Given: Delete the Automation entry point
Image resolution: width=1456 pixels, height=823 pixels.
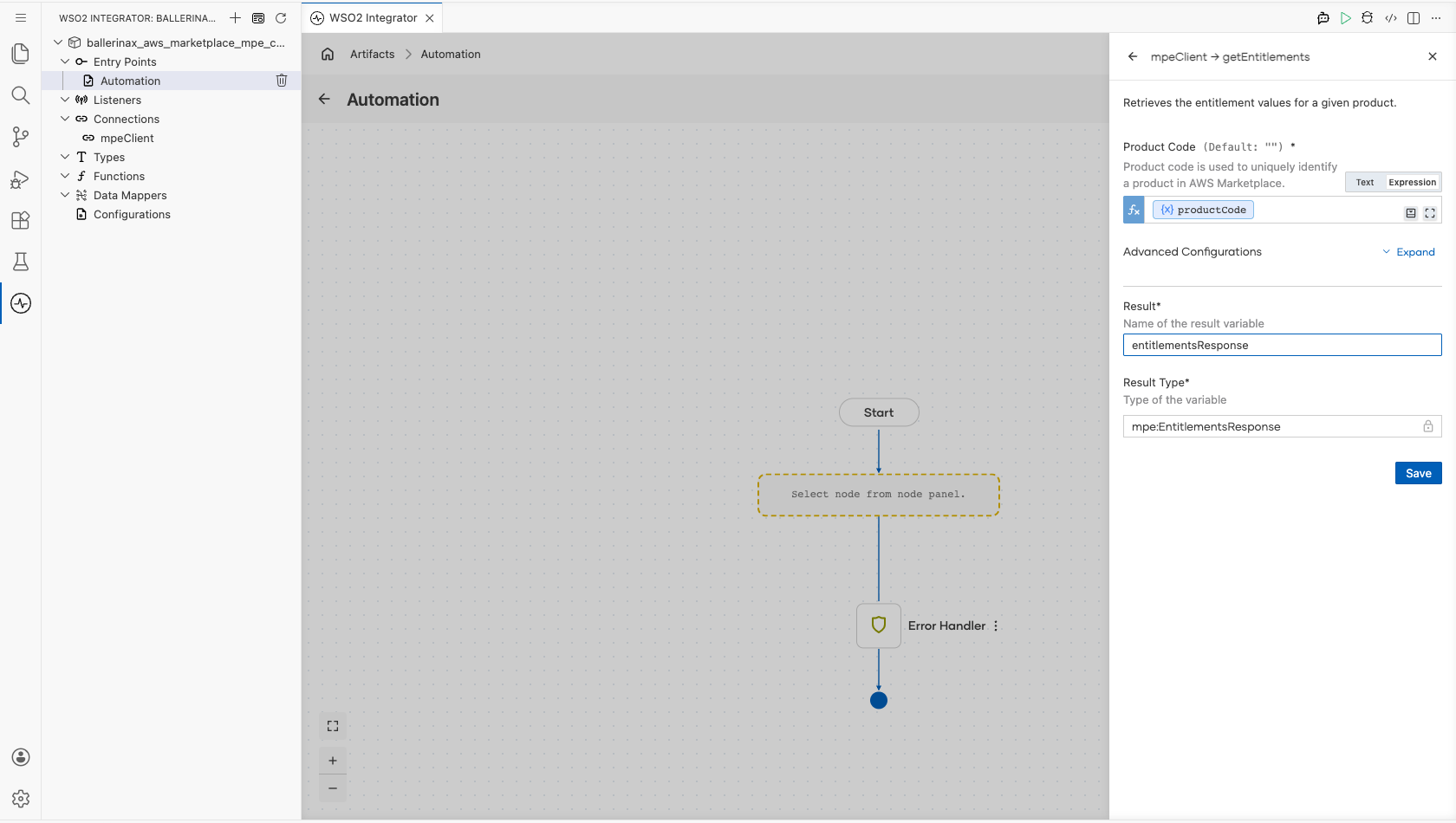Looking at the screenshot, I should 282,81.
